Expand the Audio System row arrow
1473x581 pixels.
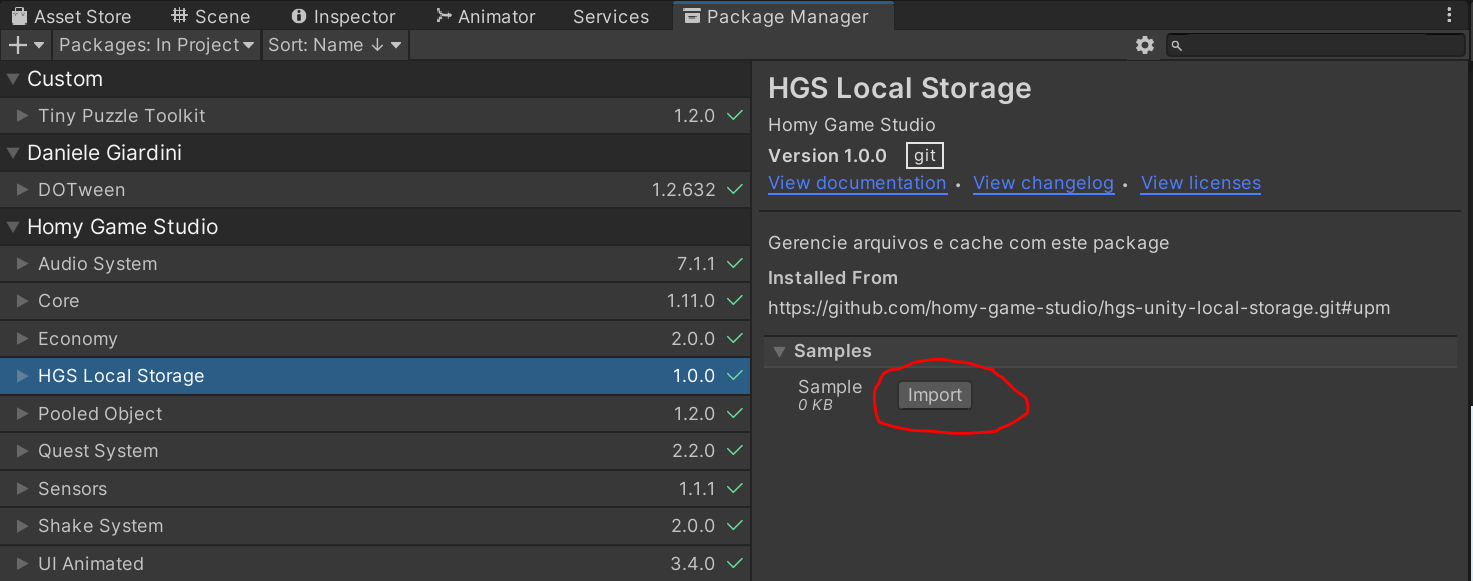pyautogui.click(x=23, y=264)
